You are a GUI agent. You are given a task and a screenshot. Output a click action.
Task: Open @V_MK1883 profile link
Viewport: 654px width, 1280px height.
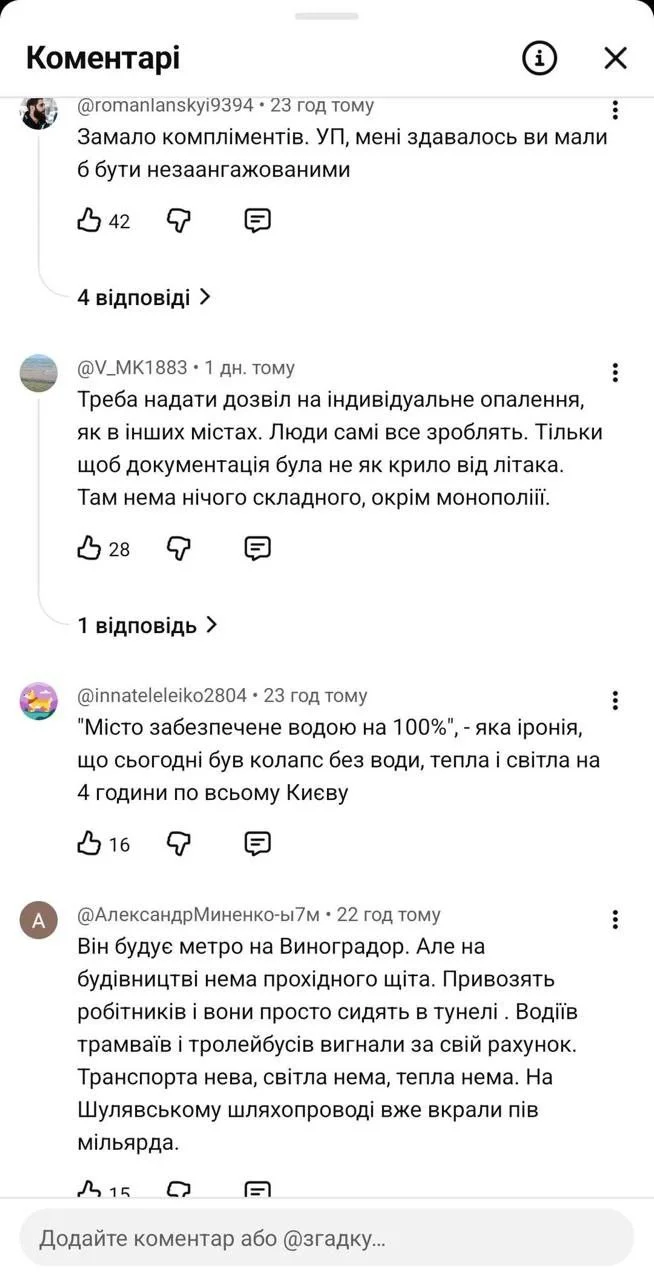click(132, 367)
